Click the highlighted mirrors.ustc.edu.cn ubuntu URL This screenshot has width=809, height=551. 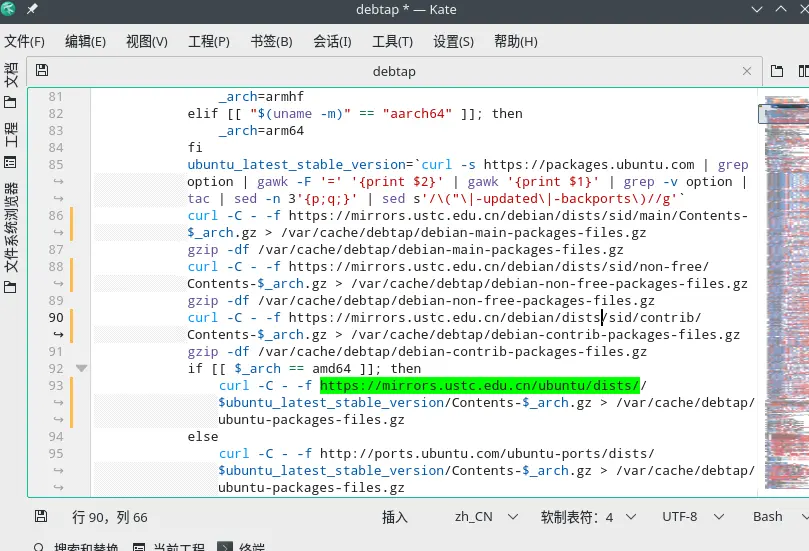pyautogui.click(x=479, y=386)
